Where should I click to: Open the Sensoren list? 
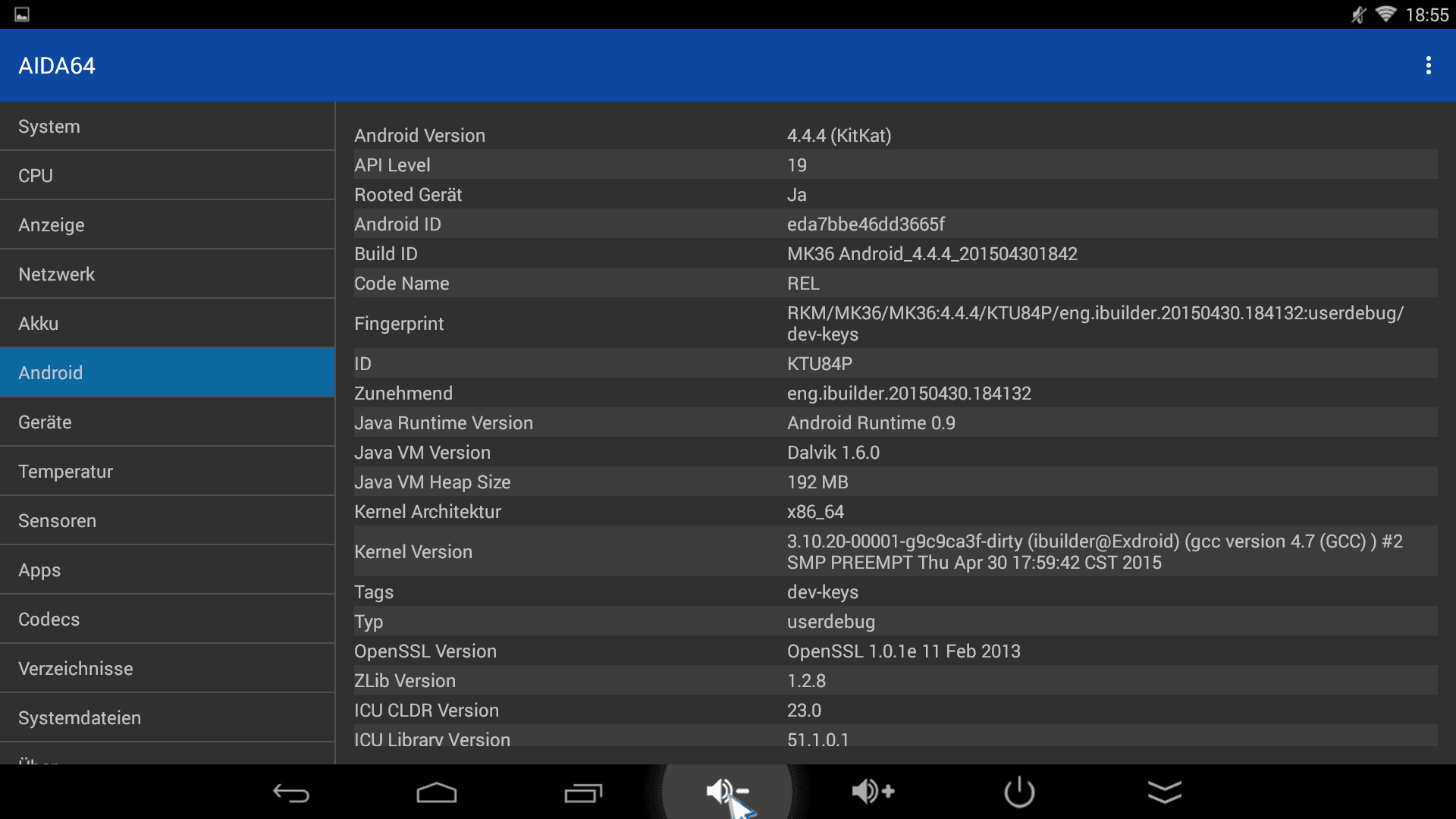[167, 521]
